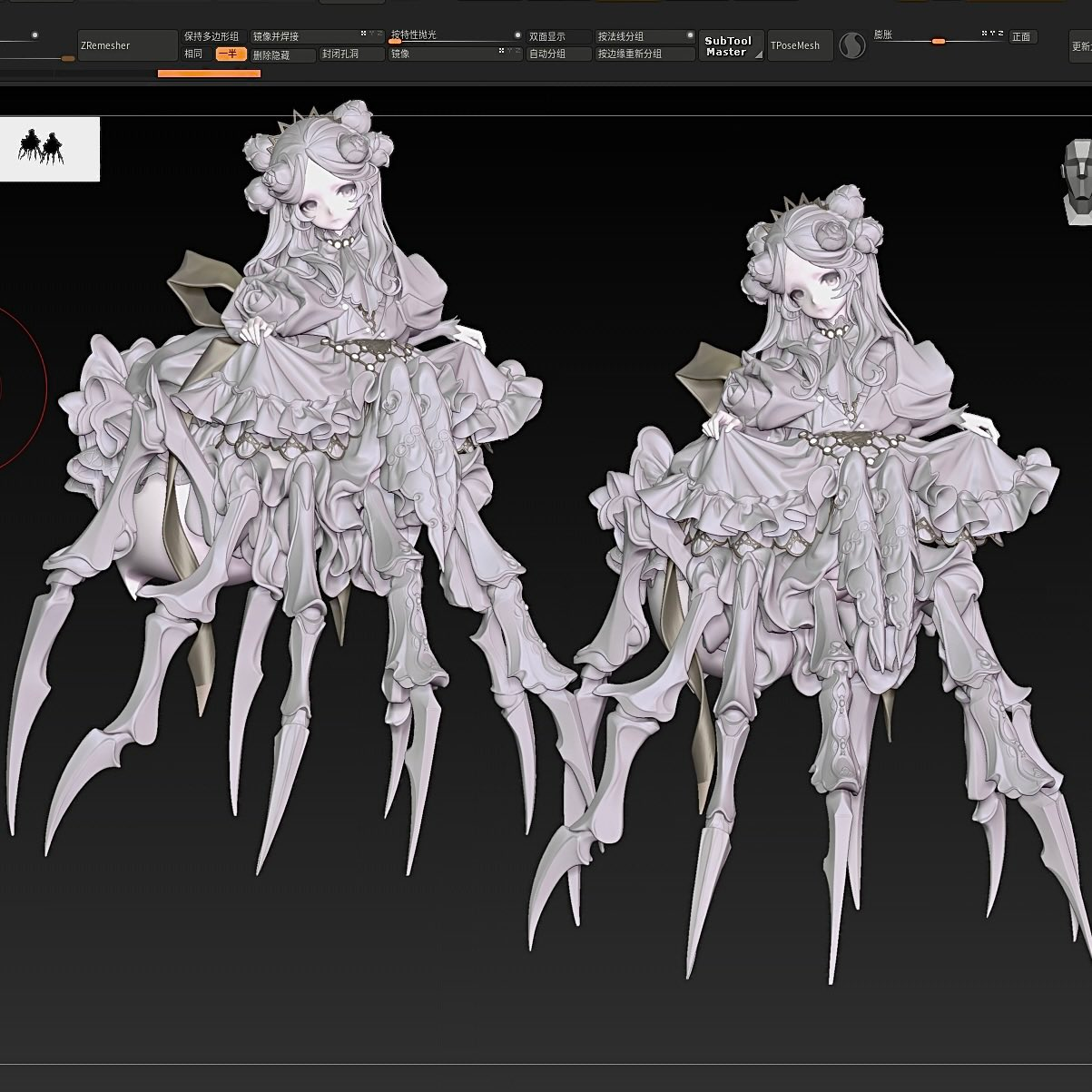The image size is (1092, 1092).
Task: Click the TPoseMesh button
Action: [x=799, y=45]
